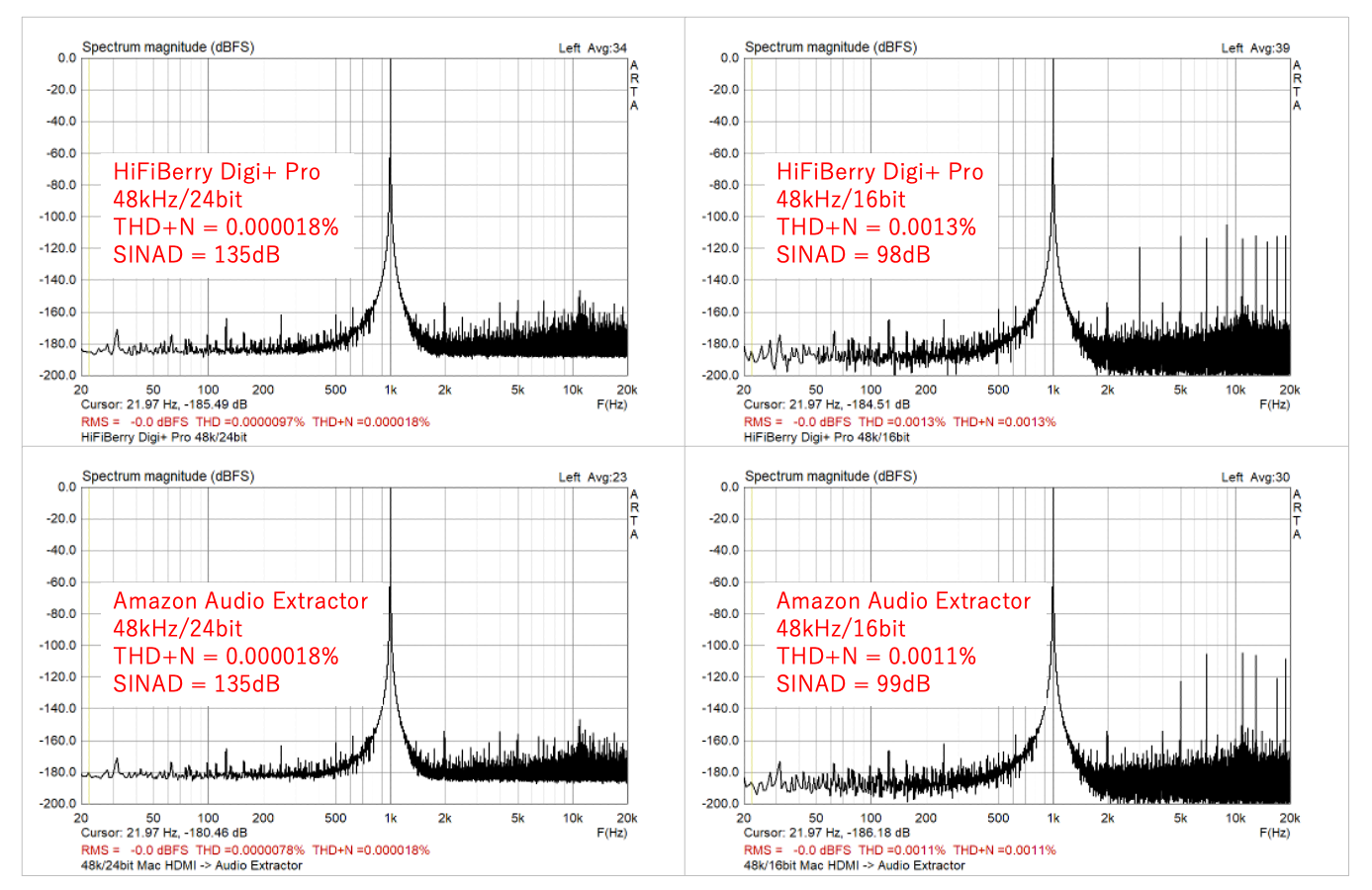Click 'SINAD = 135dB' in Amazon 24bit plot
This screenshot has width=1372, height=890.
click(197, 684)
